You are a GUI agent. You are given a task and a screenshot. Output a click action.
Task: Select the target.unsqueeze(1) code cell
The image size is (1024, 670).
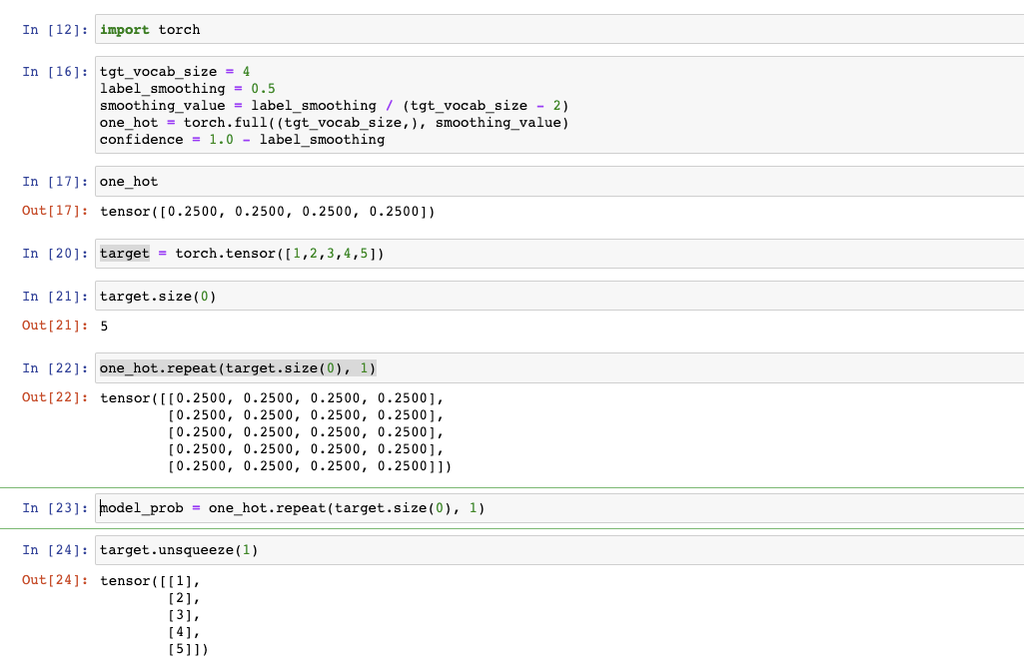560,550
